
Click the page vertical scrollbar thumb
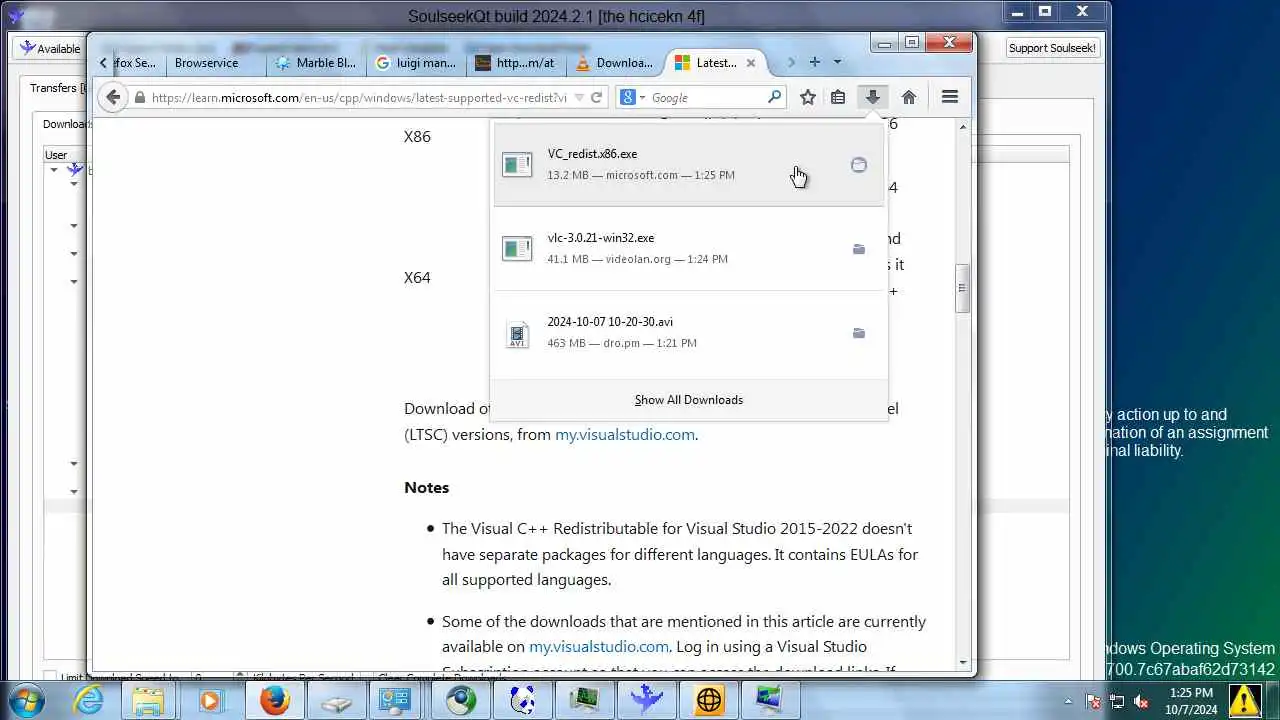[x=963, y=289]
